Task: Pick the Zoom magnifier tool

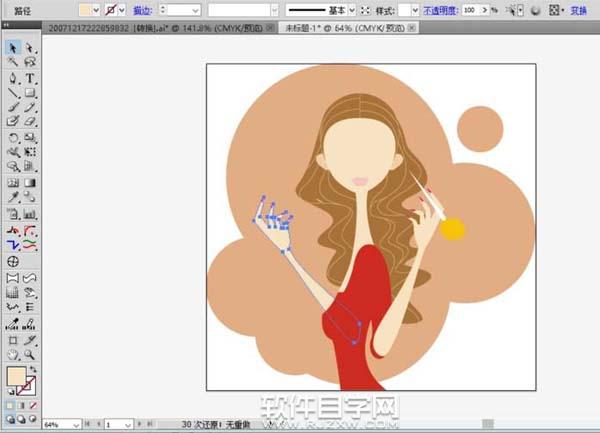Action: tap(30, 354)
